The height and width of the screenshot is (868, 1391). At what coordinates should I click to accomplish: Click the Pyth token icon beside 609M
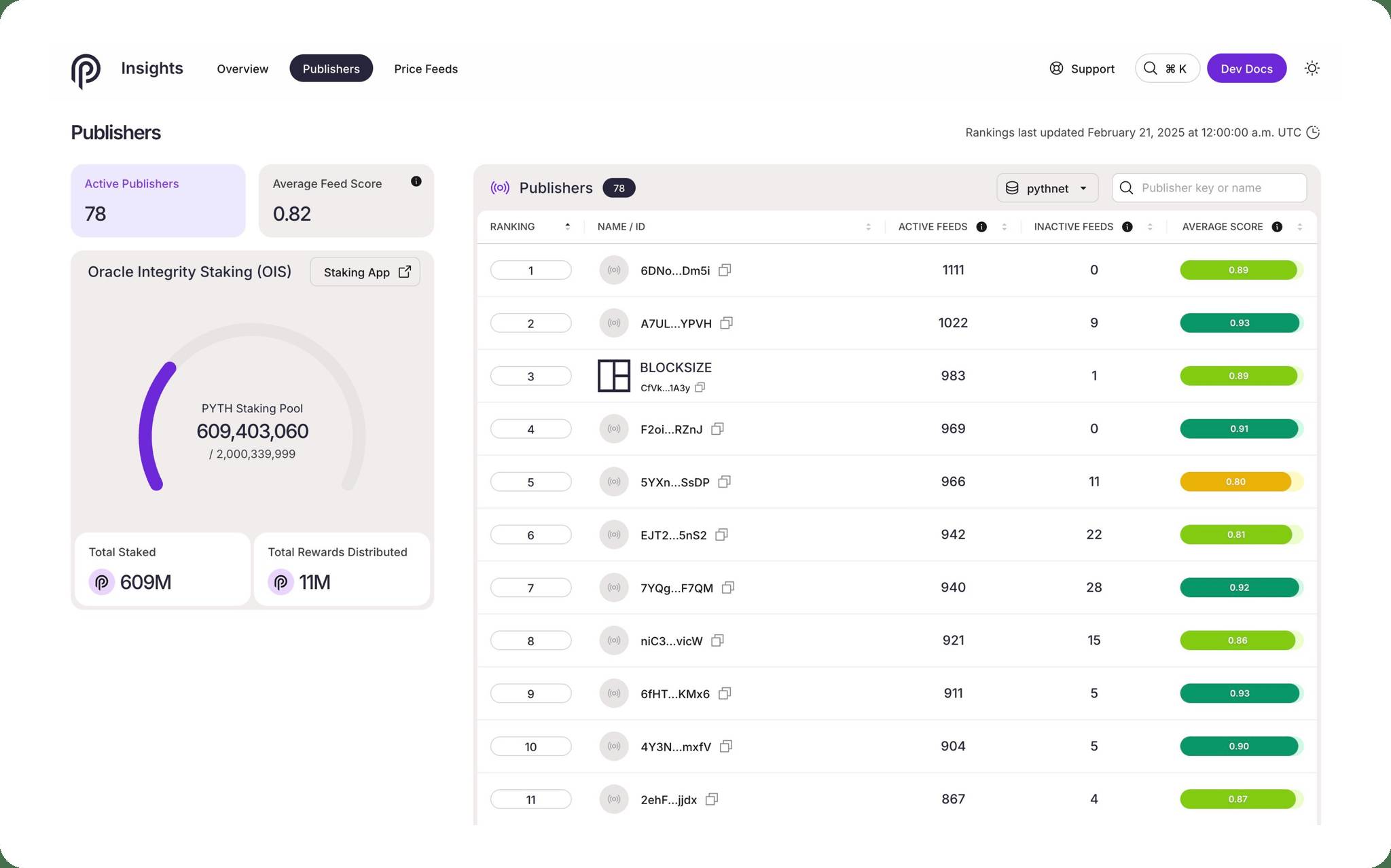(x=102, y=582)
